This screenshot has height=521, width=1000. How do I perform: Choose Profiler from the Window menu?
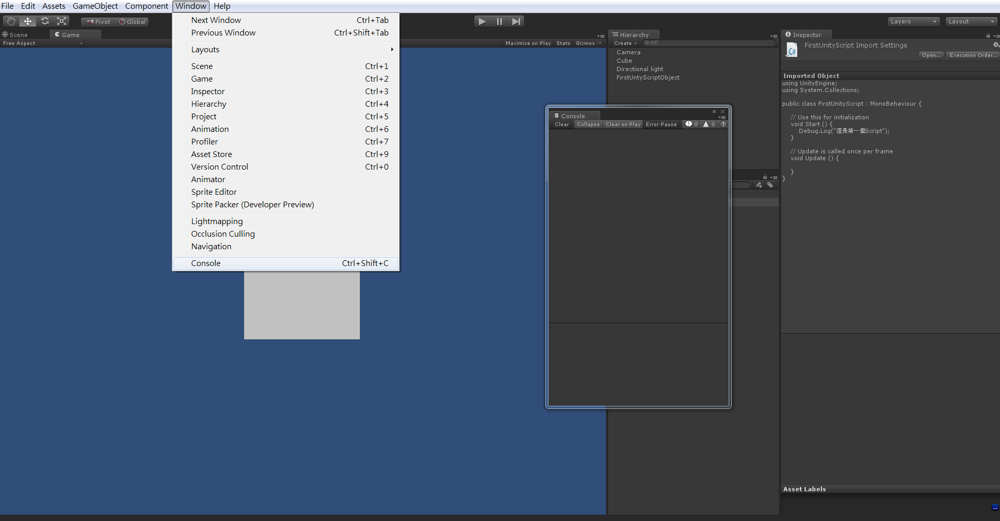[x=205, y=142]
